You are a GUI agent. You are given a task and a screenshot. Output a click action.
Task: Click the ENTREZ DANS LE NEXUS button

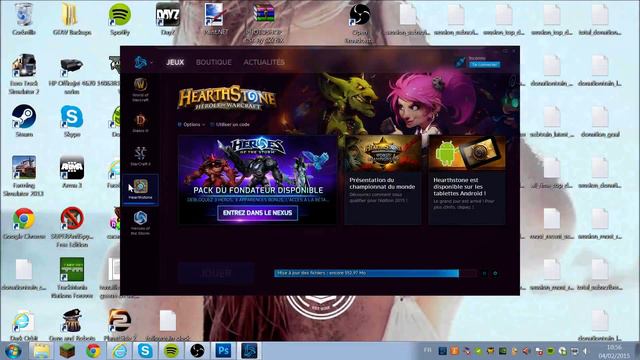click(258, 213)
